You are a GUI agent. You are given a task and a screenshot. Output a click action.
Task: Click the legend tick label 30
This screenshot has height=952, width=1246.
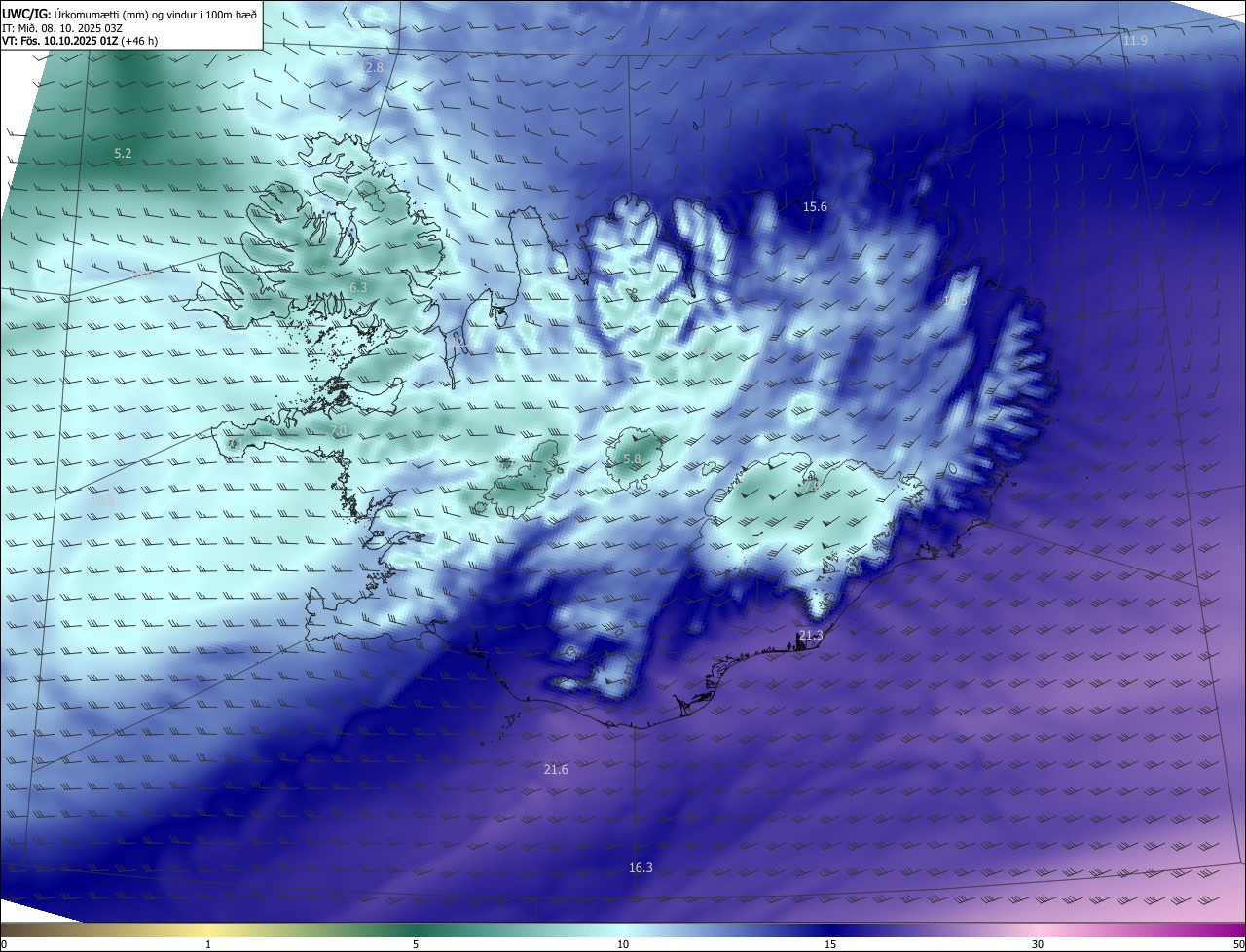coord(1038,944)
